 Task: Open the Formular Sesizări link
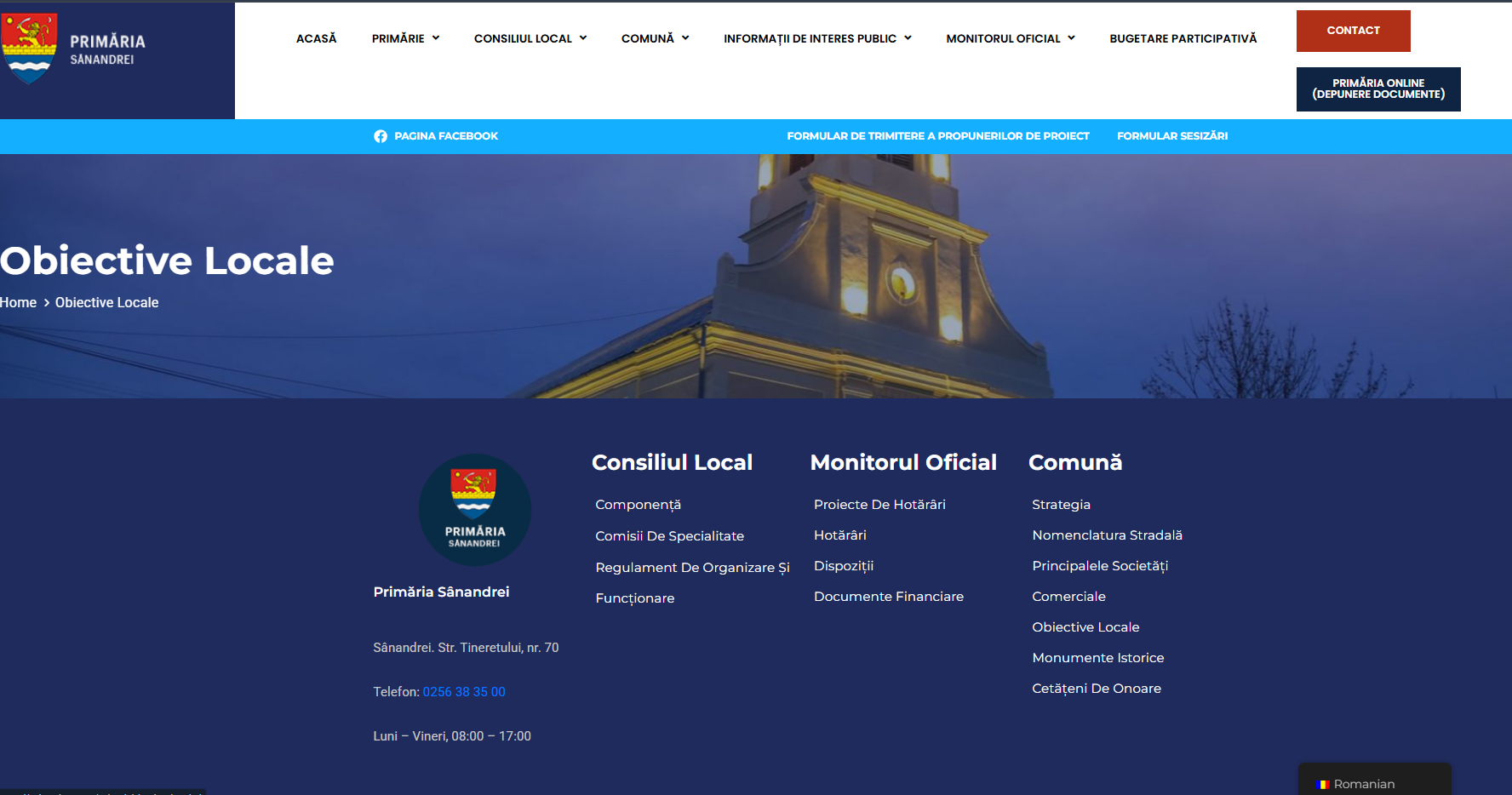pos(1171,136)
